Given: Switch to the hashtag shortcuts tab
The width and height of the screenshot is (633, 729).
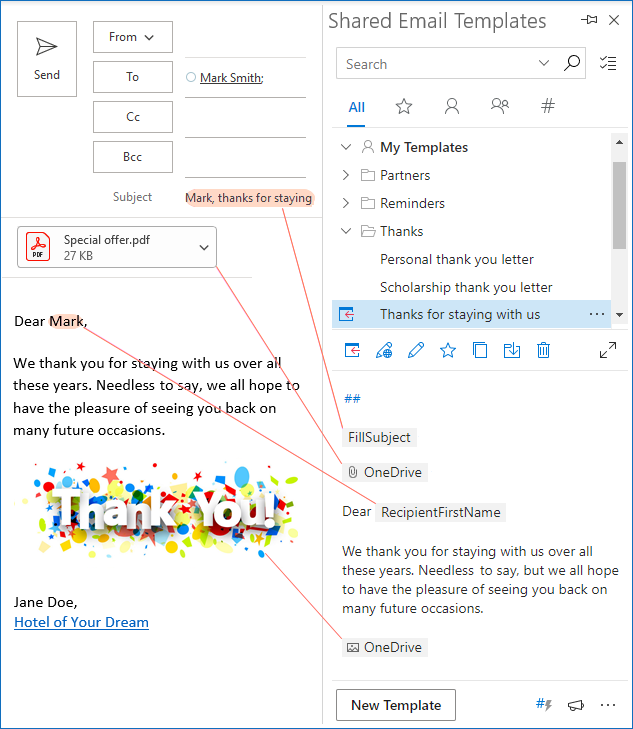Looking at the screenshot, I should pos(548,106).
